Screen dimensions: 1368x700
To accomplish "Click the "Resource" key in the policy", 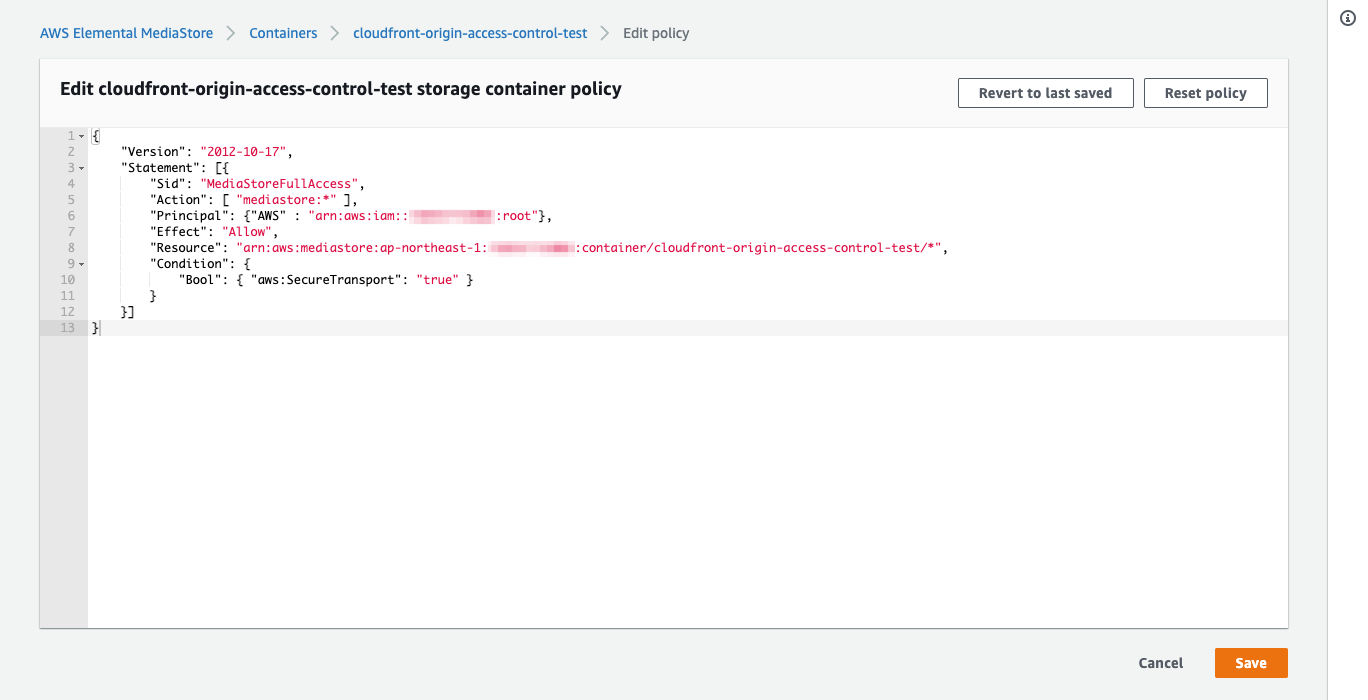I will [x=186, y=248].
